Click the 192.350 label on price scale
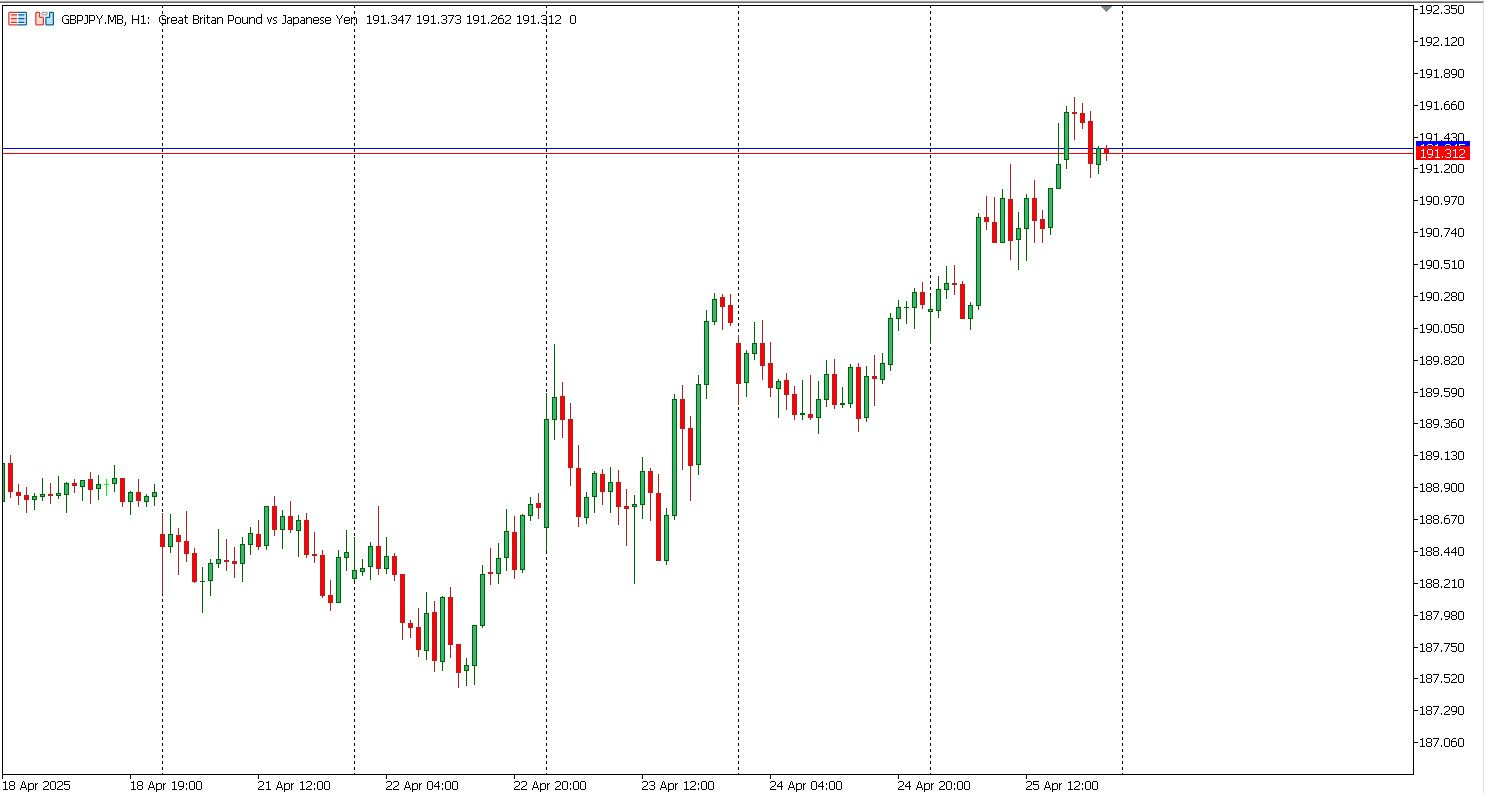Image resolution: width=1485 pixels, height=793 pixels. tap(1442, 10)
